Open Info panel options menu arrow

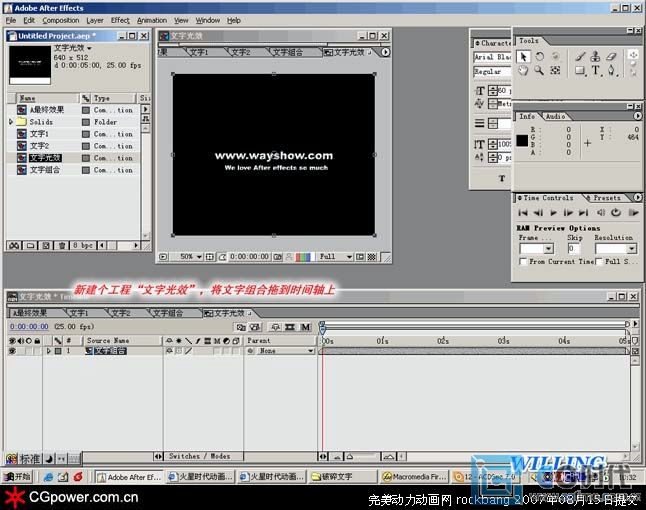point(637,117)
